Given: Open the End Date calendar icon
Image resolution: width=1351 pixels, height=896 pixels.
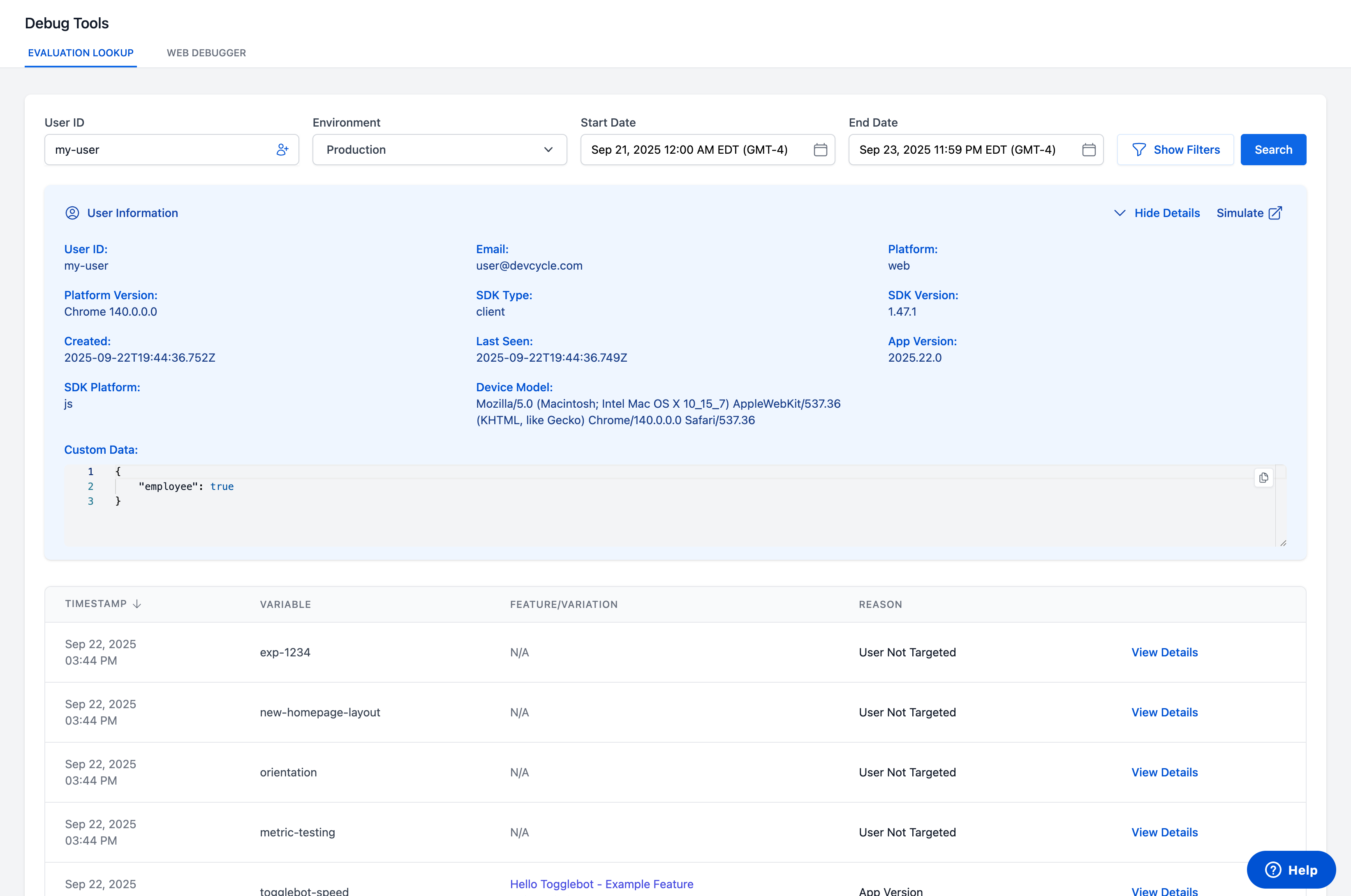Looking at the screenshot, I should tap(1088, 149).
